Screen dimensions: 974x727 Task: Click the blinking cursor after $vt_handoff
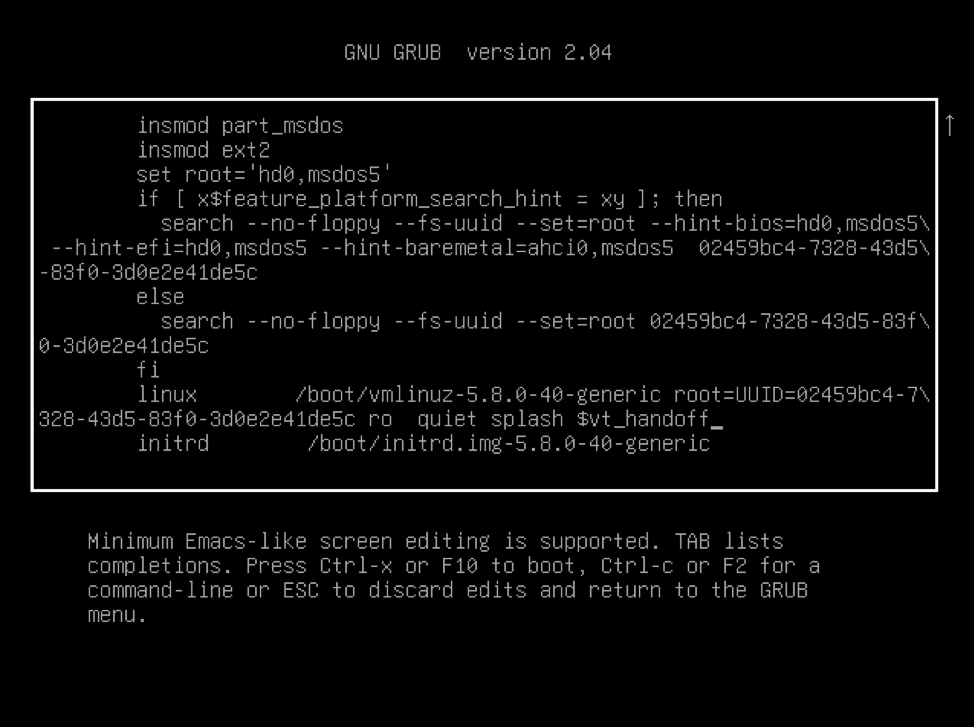coord(716,421)
